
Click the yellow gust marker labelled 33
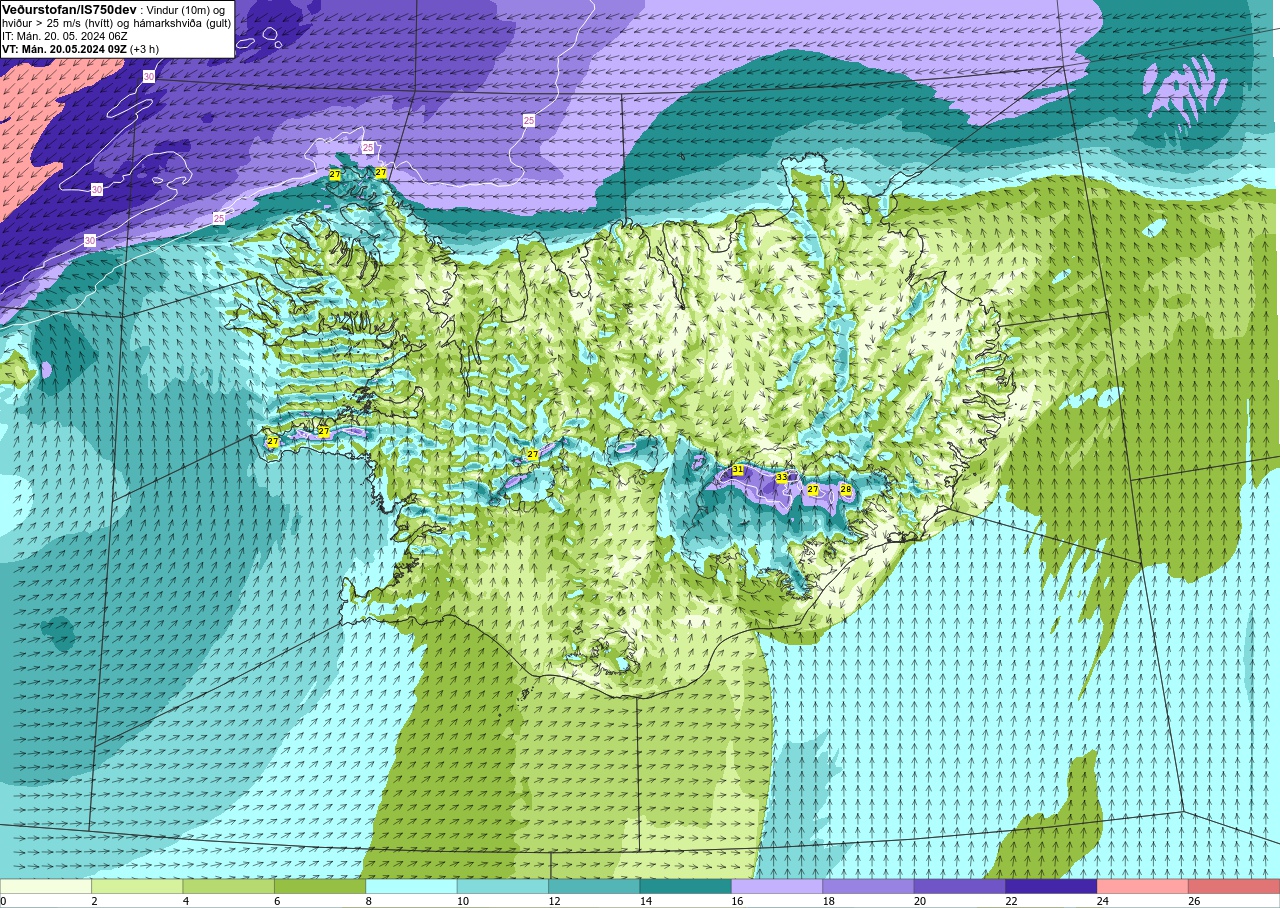click(x=782, y=478)
